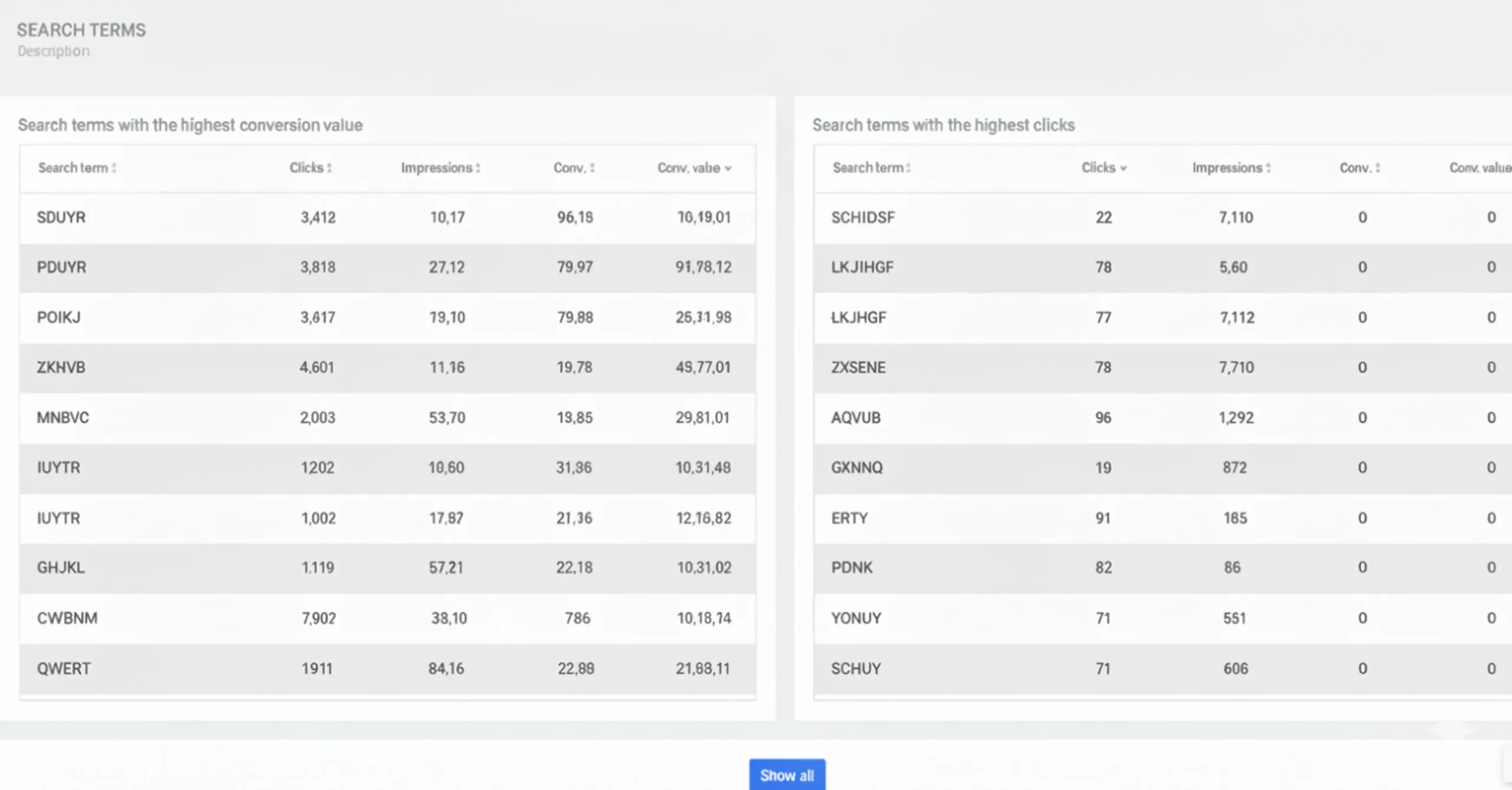Select the QWERT search term row
This screenshot has height=790, width=1512.
[x=64, y=669]
